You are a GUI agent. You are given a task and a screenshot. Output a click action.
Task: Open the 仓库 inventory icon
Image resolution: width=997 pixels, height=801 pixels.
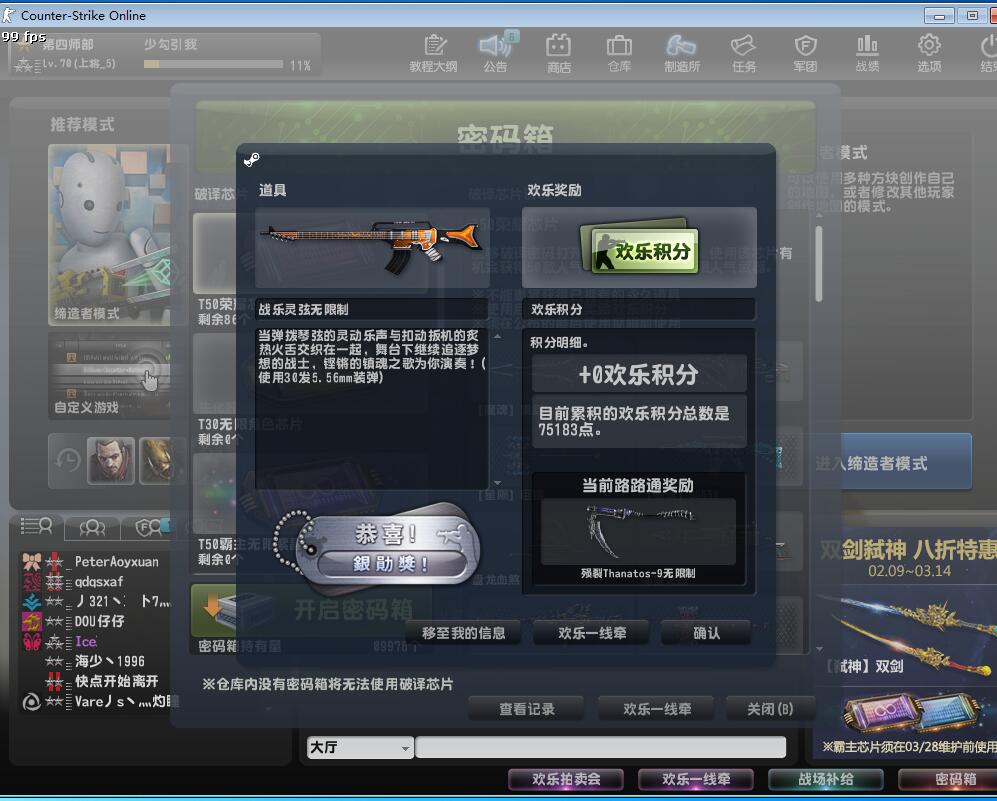point(619,53)
